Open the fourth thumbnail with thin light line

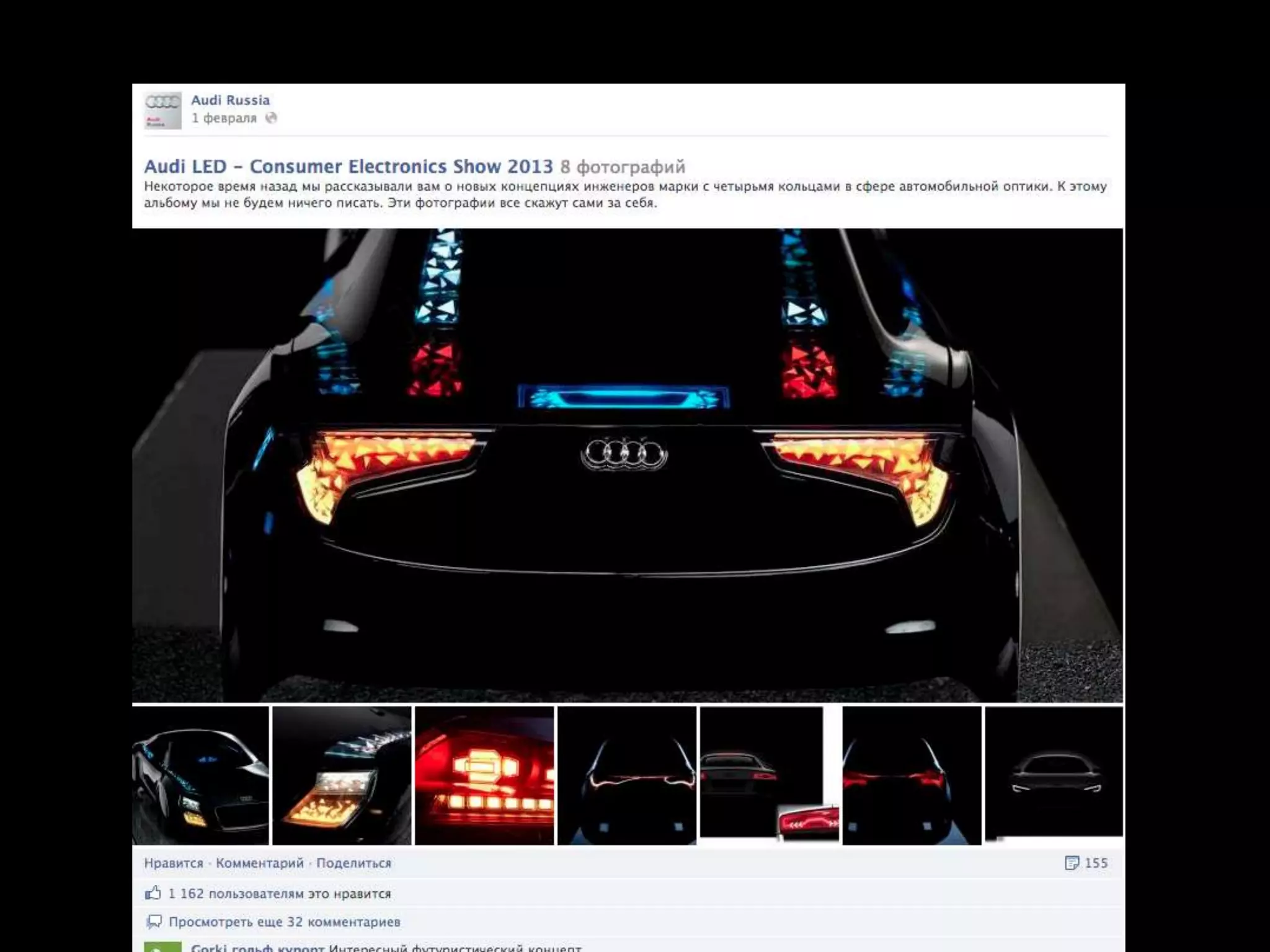pos(626,775)
